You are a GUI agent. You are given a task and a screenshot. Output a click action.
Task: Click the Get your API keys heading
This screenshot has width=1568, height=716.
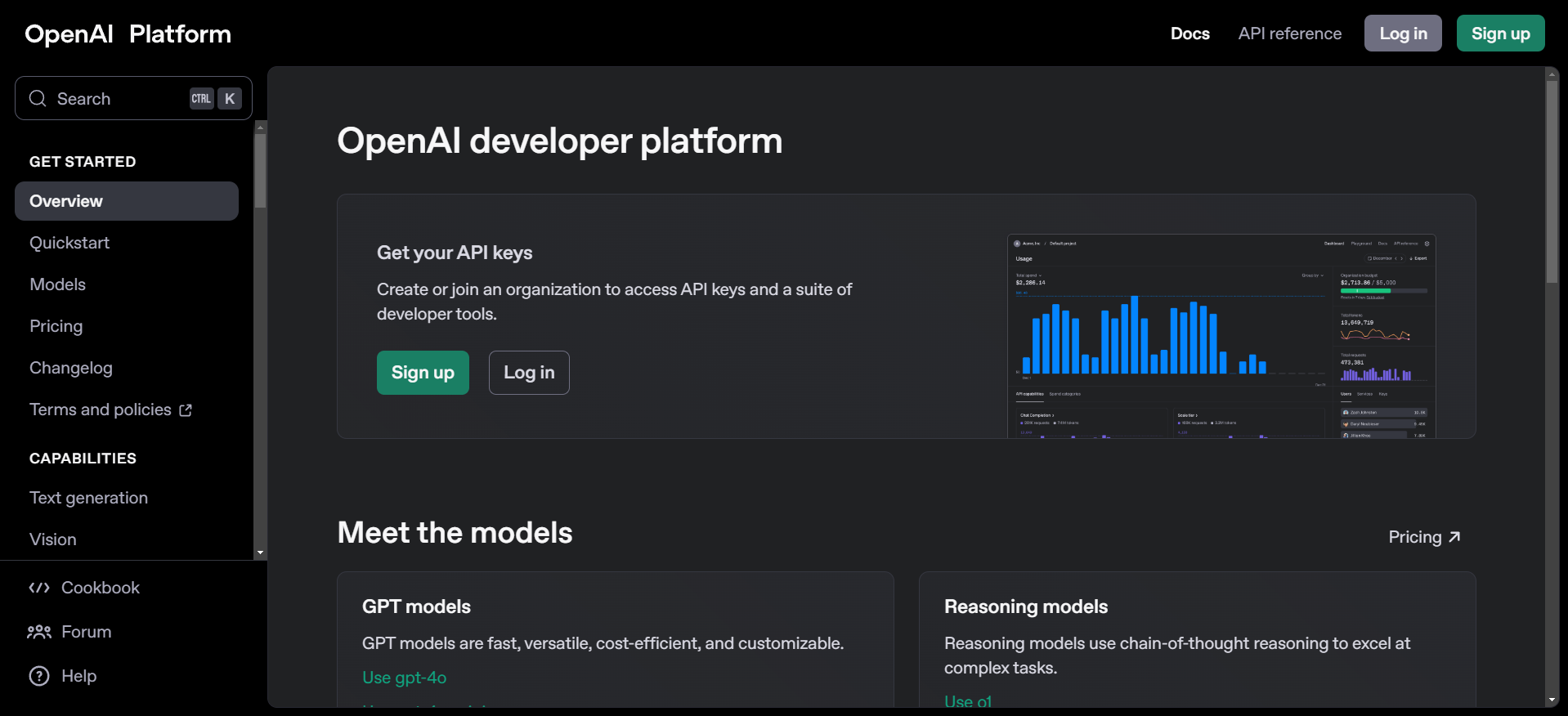coord(455,253)
